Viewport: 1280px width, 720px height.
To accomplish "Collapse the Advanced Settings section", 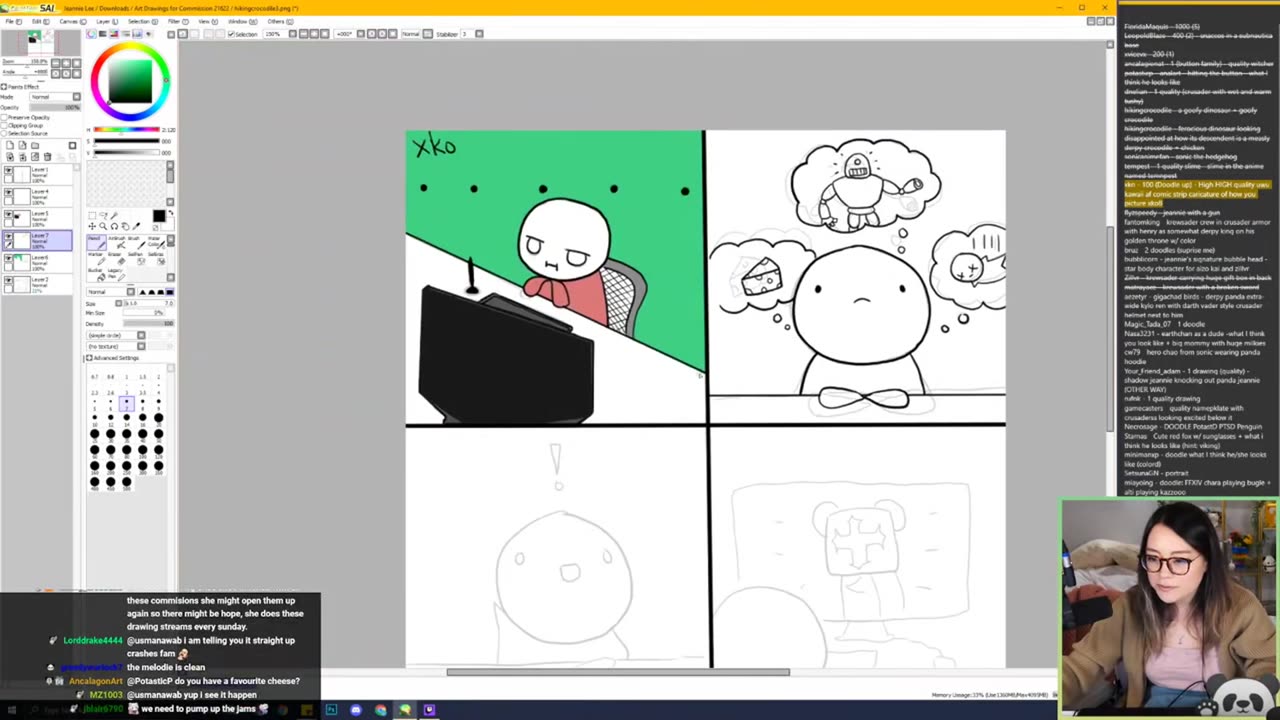I will click(x=89, y=358).
